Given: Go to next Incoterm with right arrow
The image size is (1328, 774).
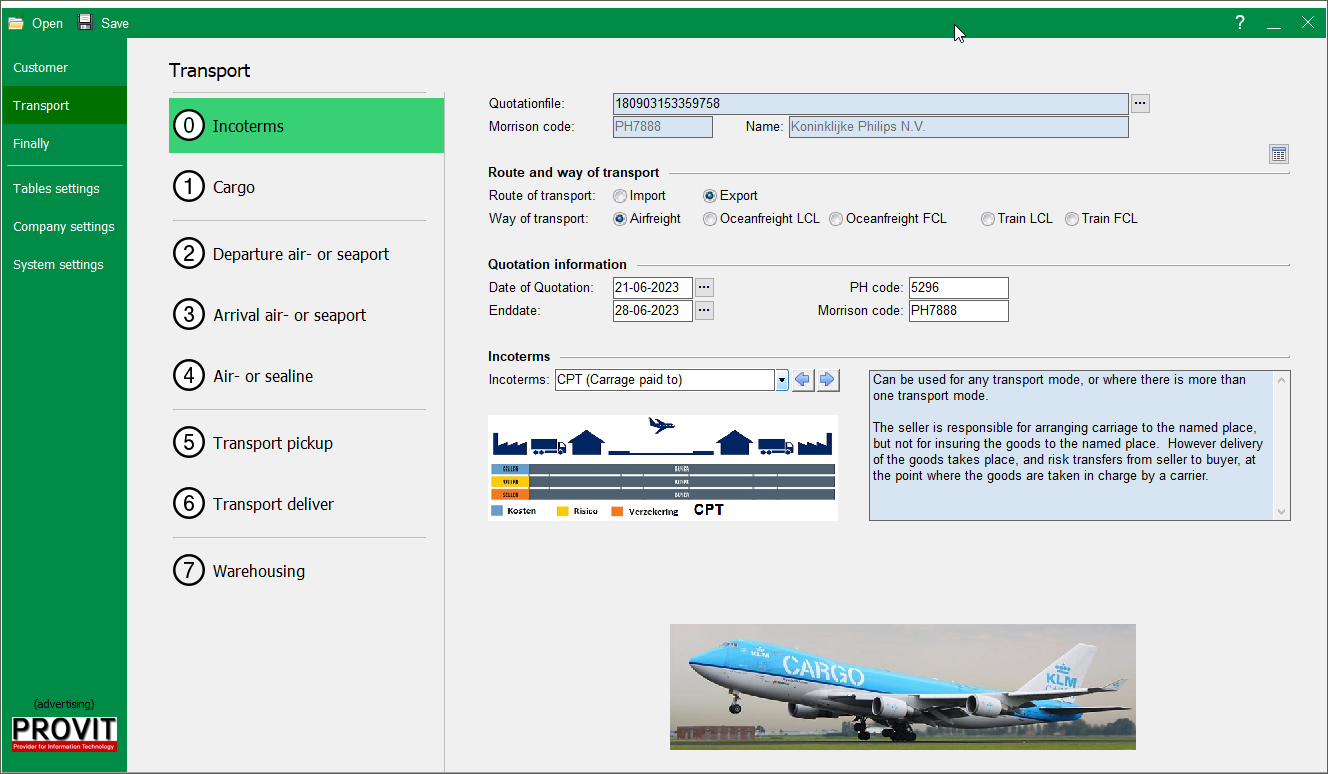Looking at the screenshot, I should click(x=828, y=380).
